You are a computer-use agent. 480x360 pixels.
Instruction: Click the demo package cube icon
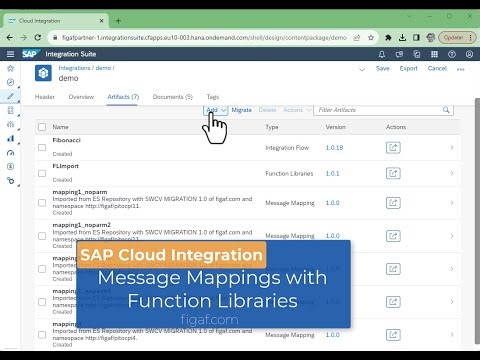click(43, 73)
